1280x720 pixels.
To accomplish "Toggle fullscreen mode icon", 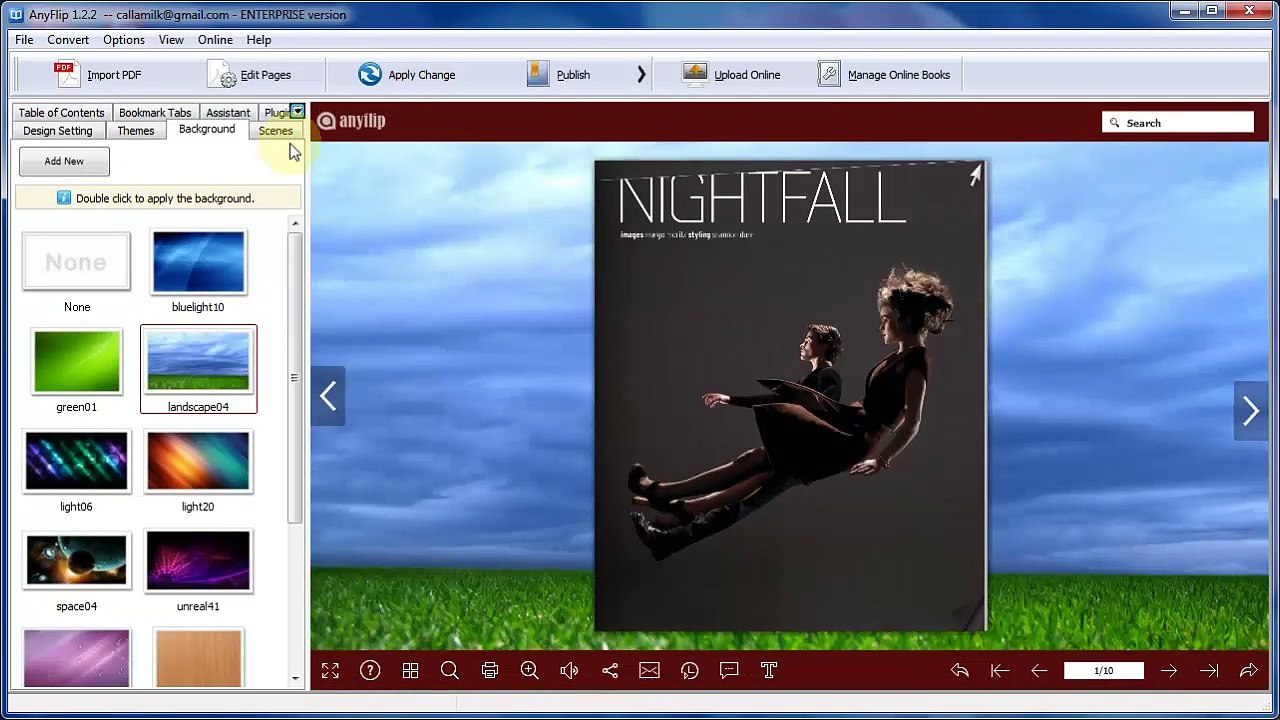I will pyautogui.click(x=330, y=671).
